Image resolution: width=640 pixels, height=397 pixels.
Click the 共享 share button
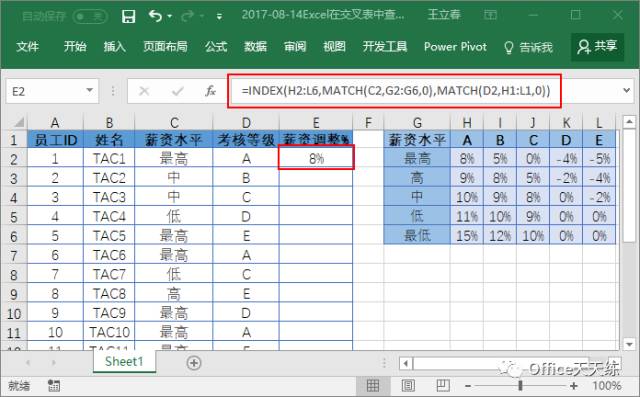(x=597, y=47)
